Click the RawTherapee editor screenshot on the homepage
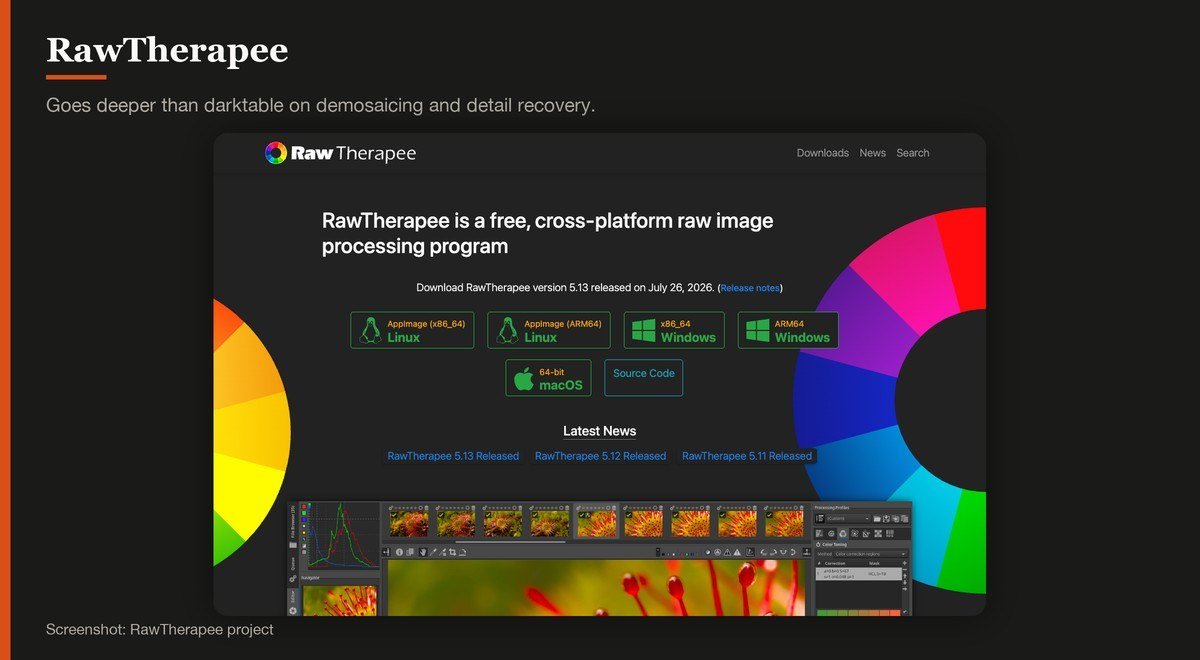 point(600,558)
